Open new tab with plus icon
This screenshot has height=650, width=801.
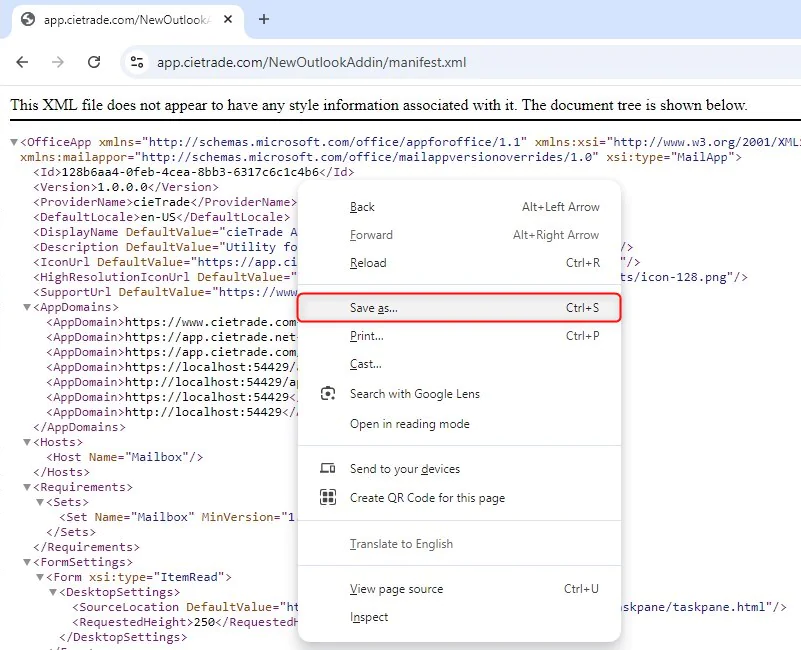click(x=264, y=19)
